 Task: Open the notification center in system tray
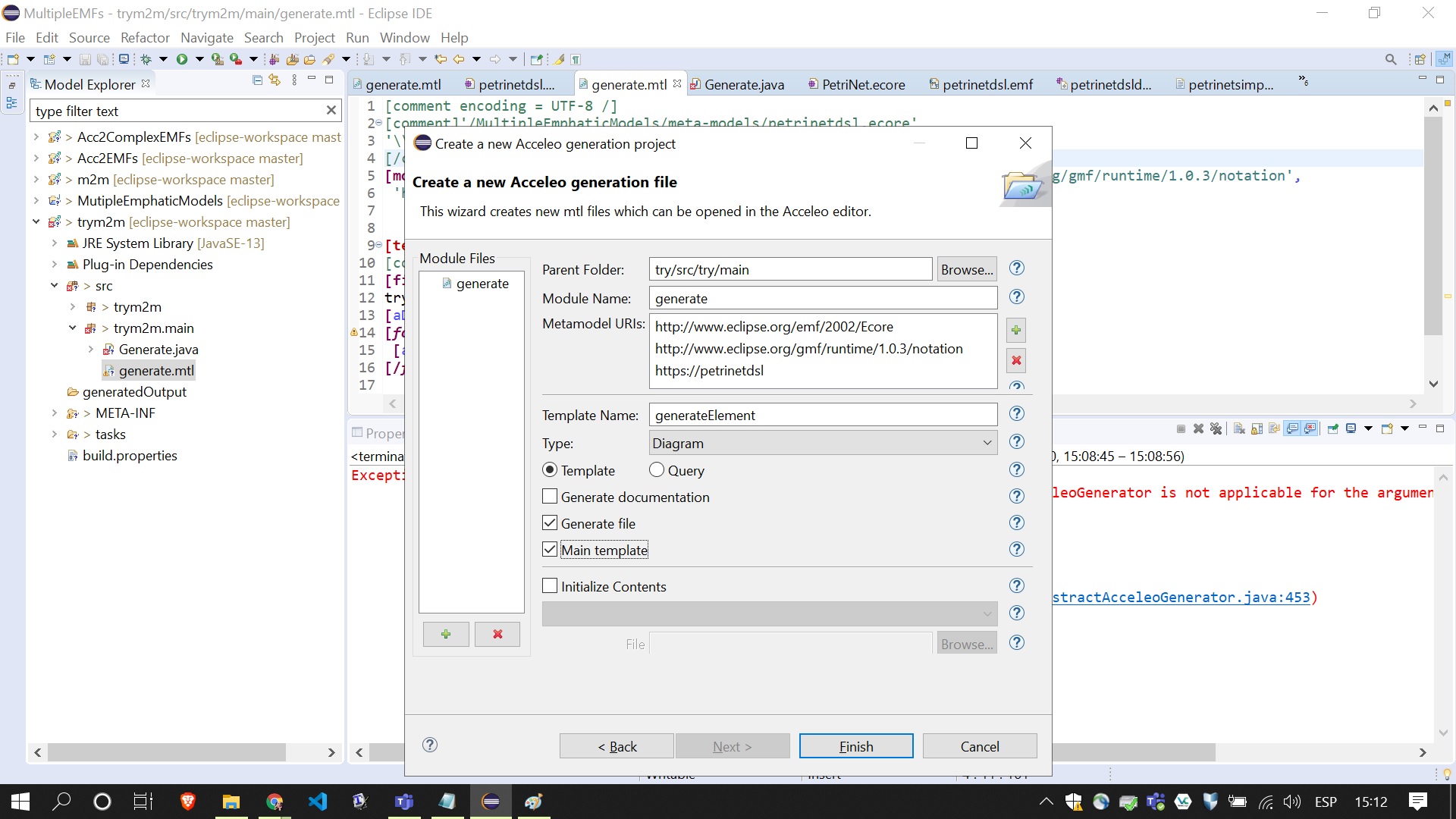[x=1418, y=802]
